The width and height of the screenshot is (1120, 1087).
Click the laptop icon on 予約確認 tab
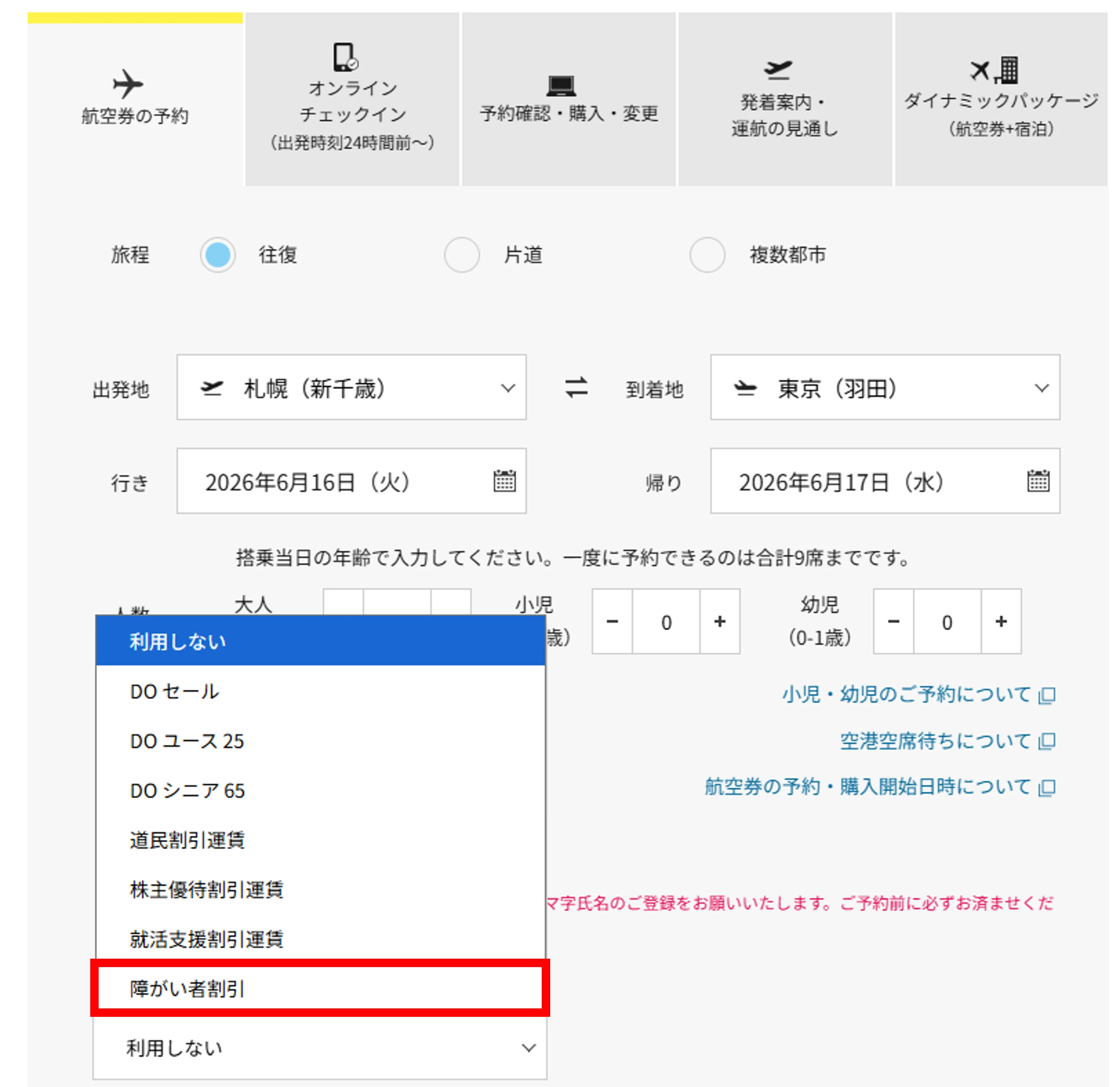561,86
